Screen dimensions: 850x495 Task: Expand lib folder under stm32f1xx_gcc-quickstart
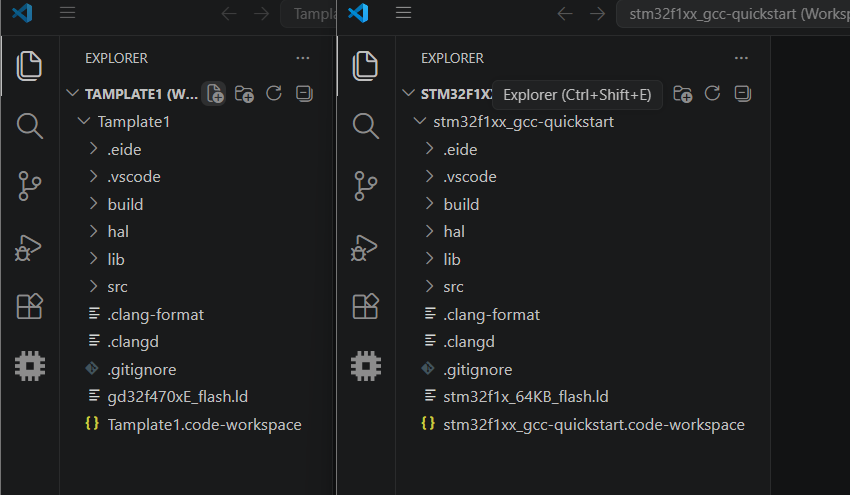tap(429, 259)
